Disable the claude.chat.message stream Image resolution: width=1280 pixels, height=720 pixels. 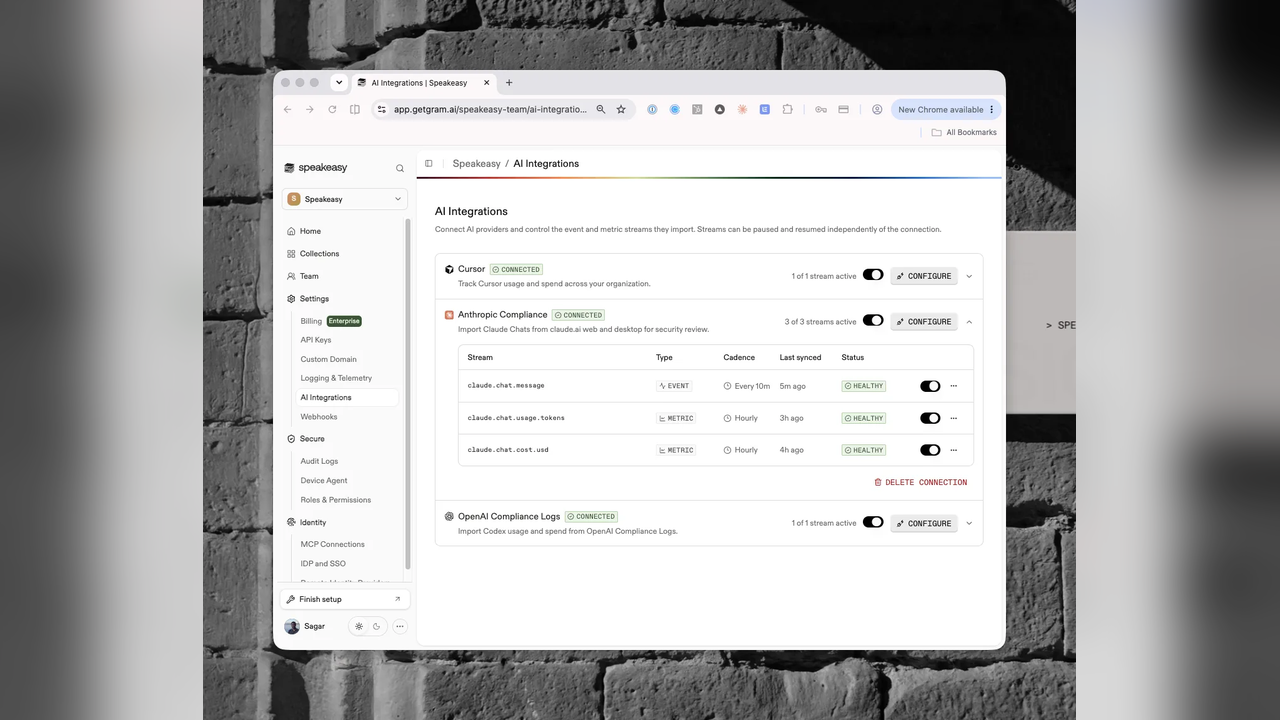pyautogui.click(x=930, y=386)
